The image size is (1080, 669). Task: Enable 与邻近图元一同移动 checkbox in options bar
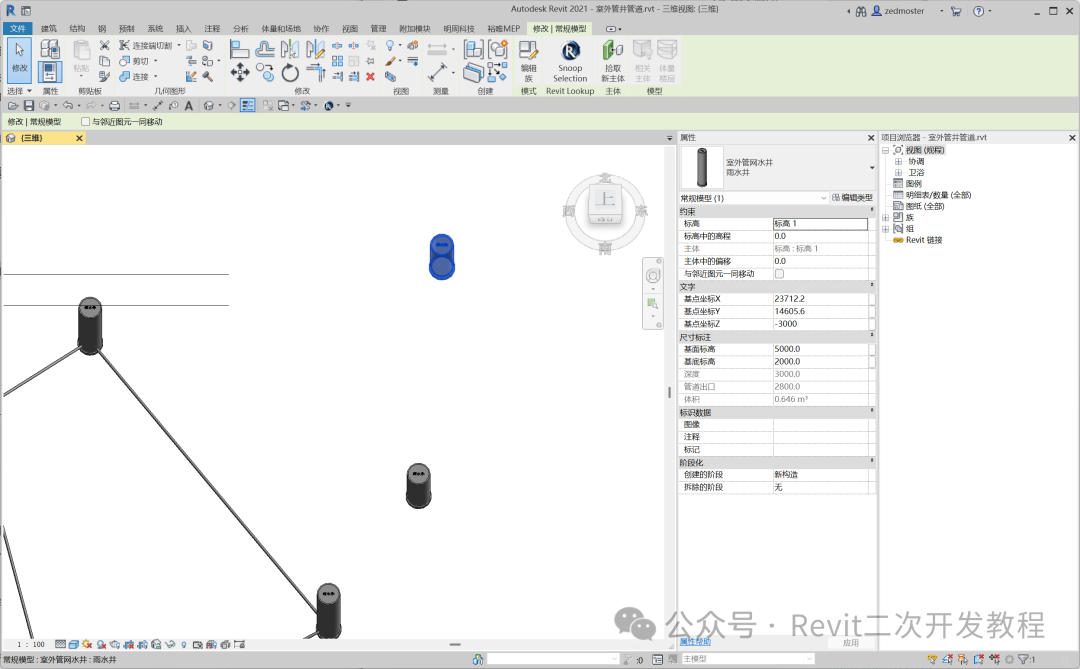coord(86,121)
